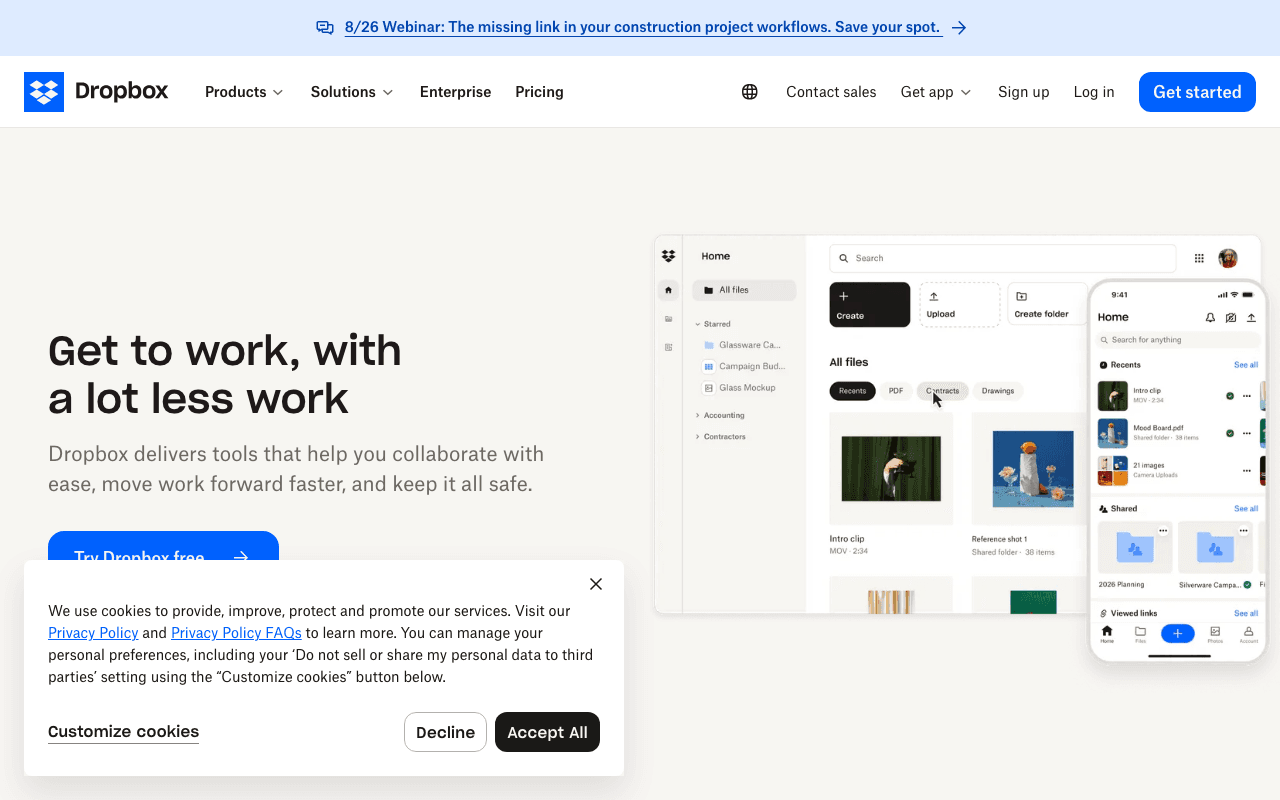Click the Reference shot 1 thumbnail
1280x800 pixels.
[x=1029, y=469]
